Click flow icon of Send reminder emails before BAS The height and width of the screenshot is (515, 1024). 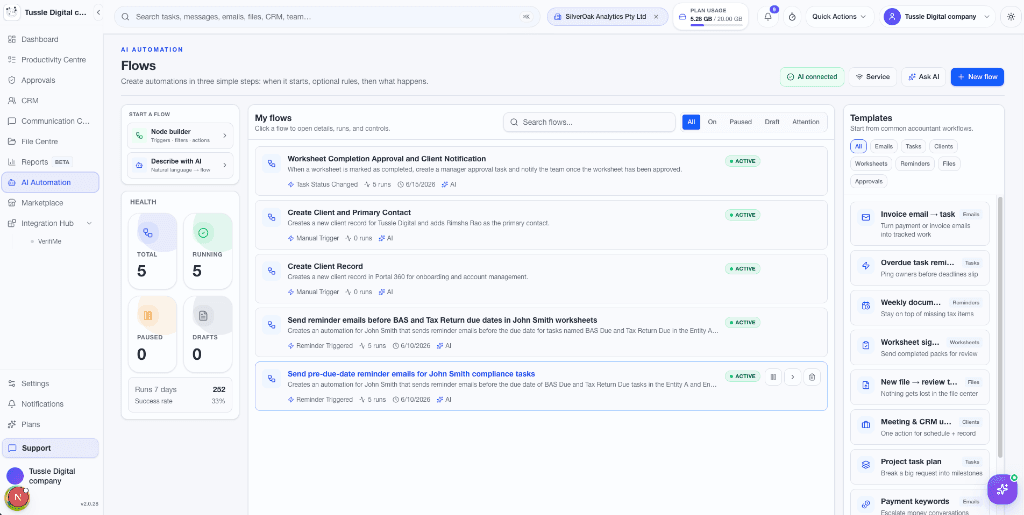coord(272,324)
